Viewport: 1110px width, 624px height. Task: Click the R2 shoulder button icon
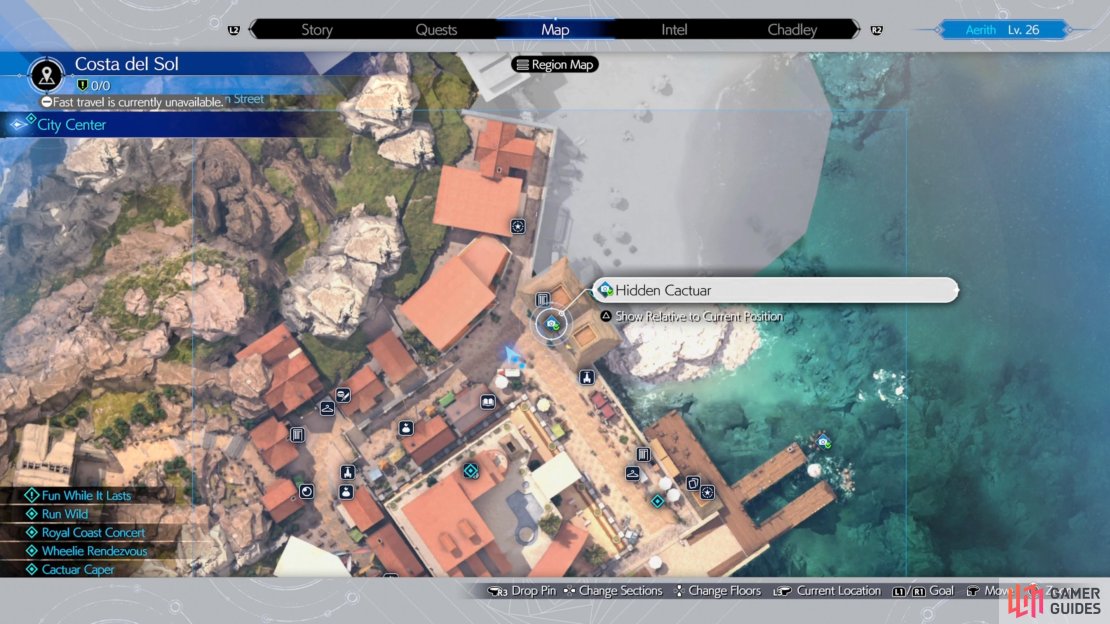click(x=876, y=30)
